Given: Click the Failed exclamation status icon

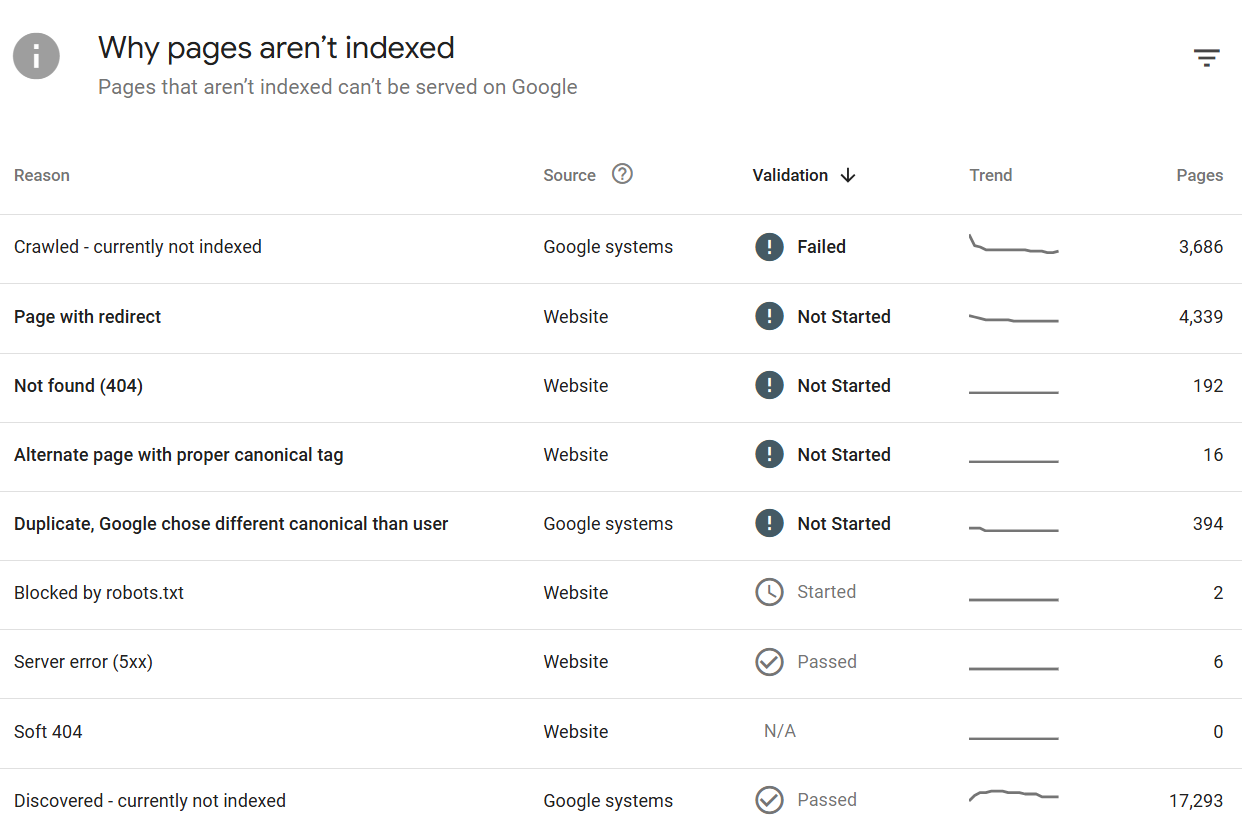Looking at the screenshot, I should pos(769,247).
